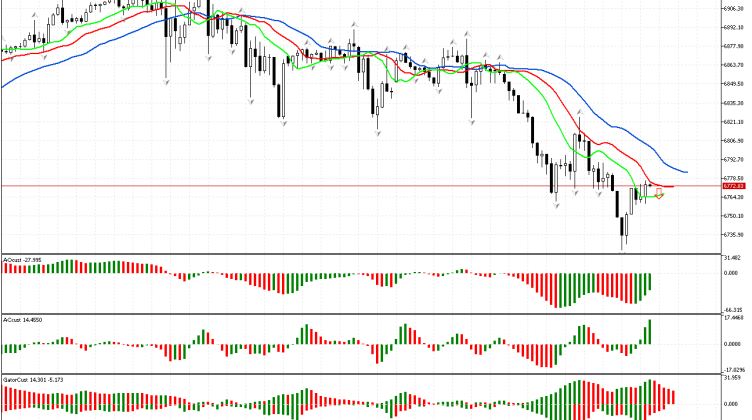This screenshot has width=752, height=420.
Task: Click the 6792.70 price axis label
Action: (735, 159)
